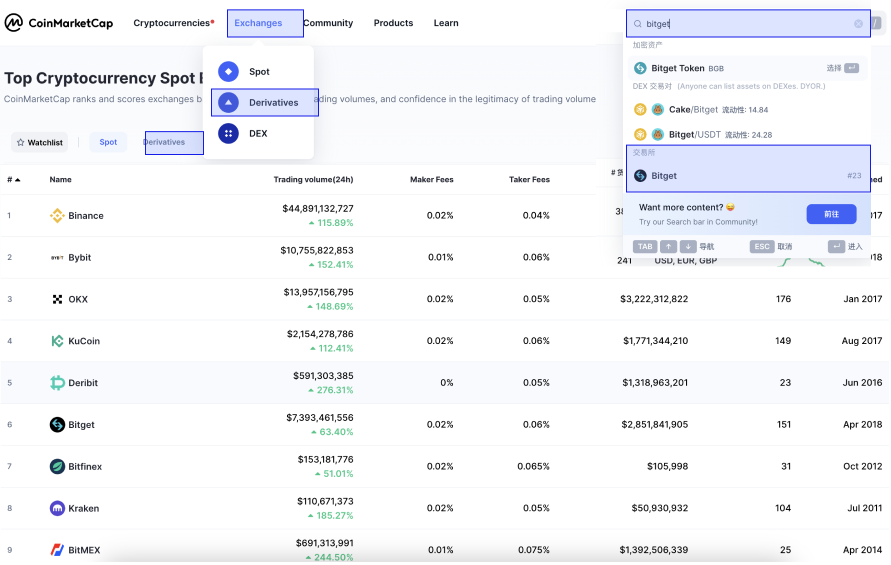Open the Bitget link in table row 6
This screenshot has width=891, height=565.
tap(81, 425)
